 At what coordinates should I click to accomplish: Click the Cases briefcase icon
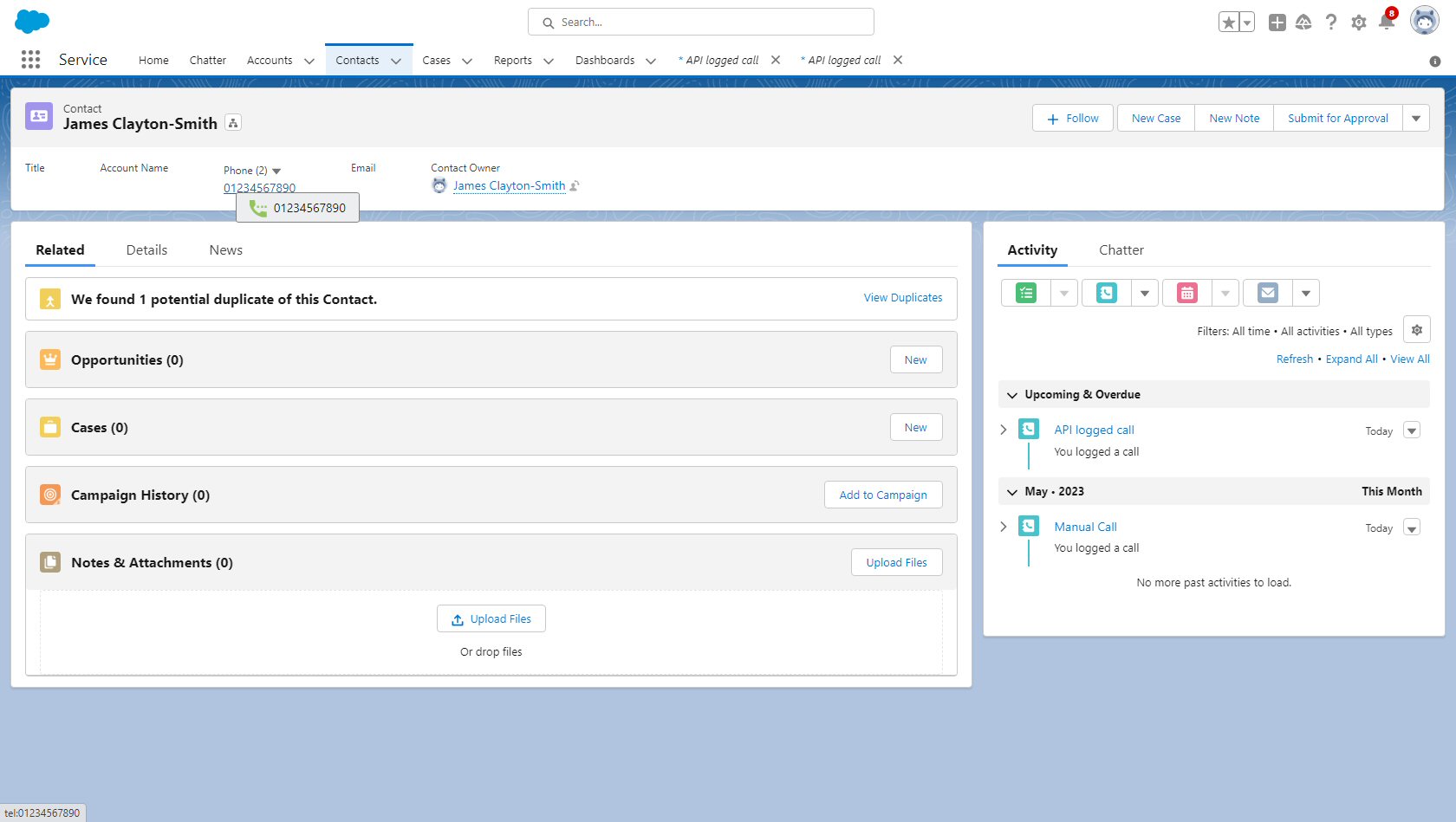pos(50,427)
